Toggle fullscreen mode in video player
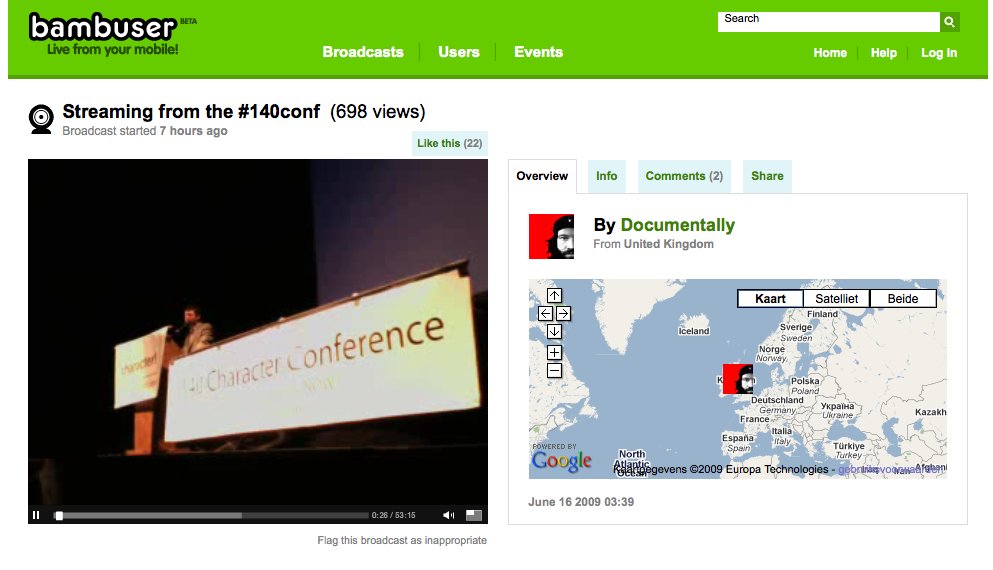The image size is (993, 570). [x=474, y=515]
